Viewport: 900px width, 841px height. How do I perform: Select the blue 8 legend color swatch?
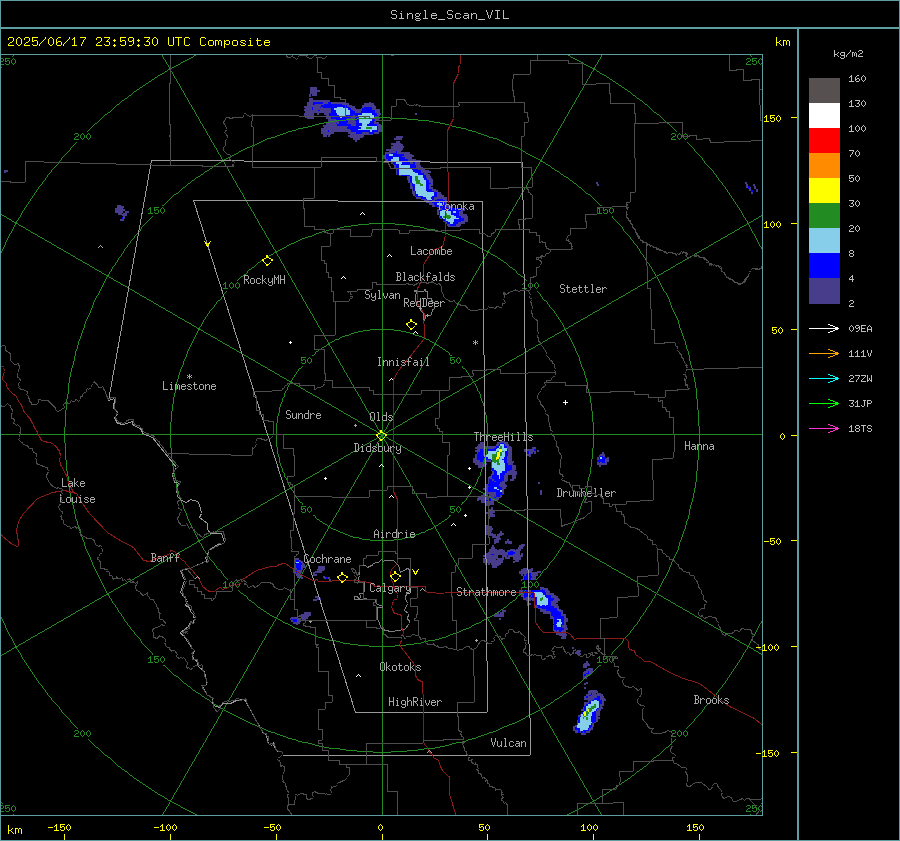coord(824,265)
